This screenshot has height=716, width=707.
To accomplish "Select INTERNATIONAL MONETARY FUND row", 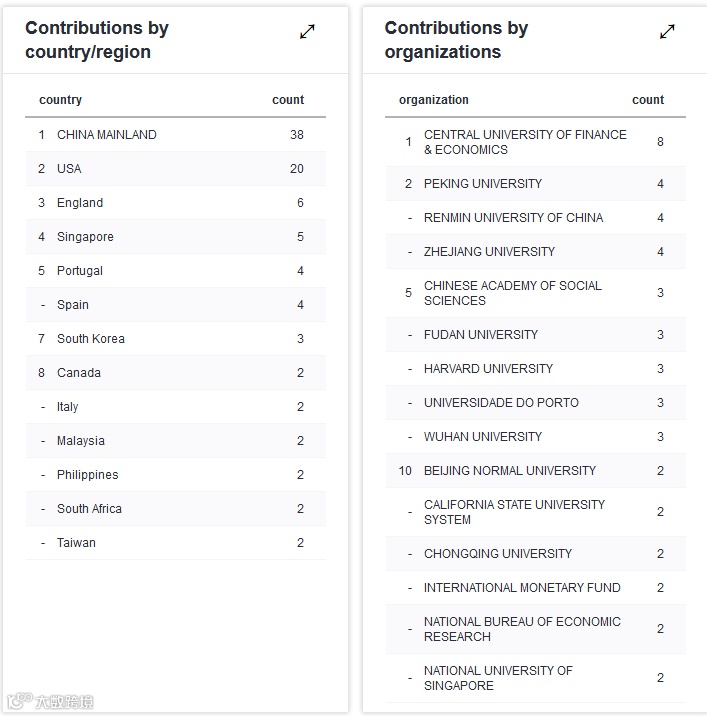I will click(522, 588).
